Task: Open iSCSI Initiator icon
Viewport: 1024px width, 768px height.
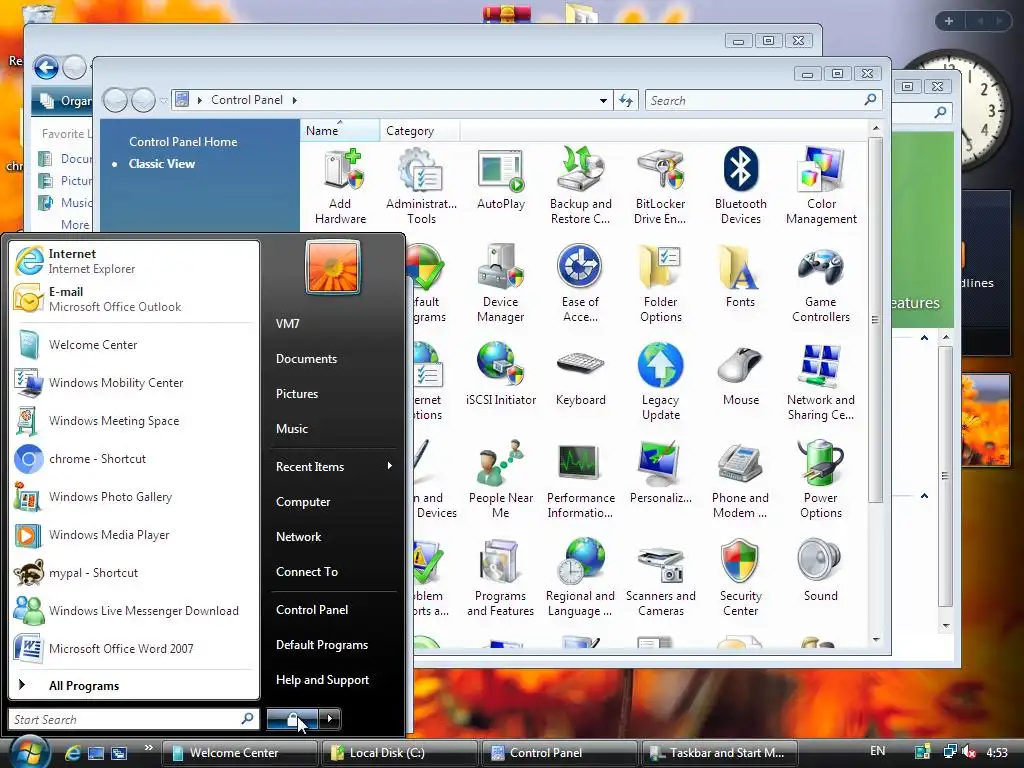Action: click(501, 375)
